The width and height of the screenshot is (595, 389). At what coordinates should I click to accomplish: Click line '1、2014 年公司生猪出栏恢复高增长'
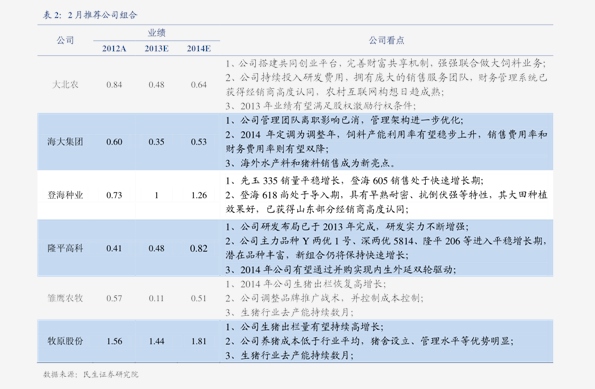coord(305,284)
